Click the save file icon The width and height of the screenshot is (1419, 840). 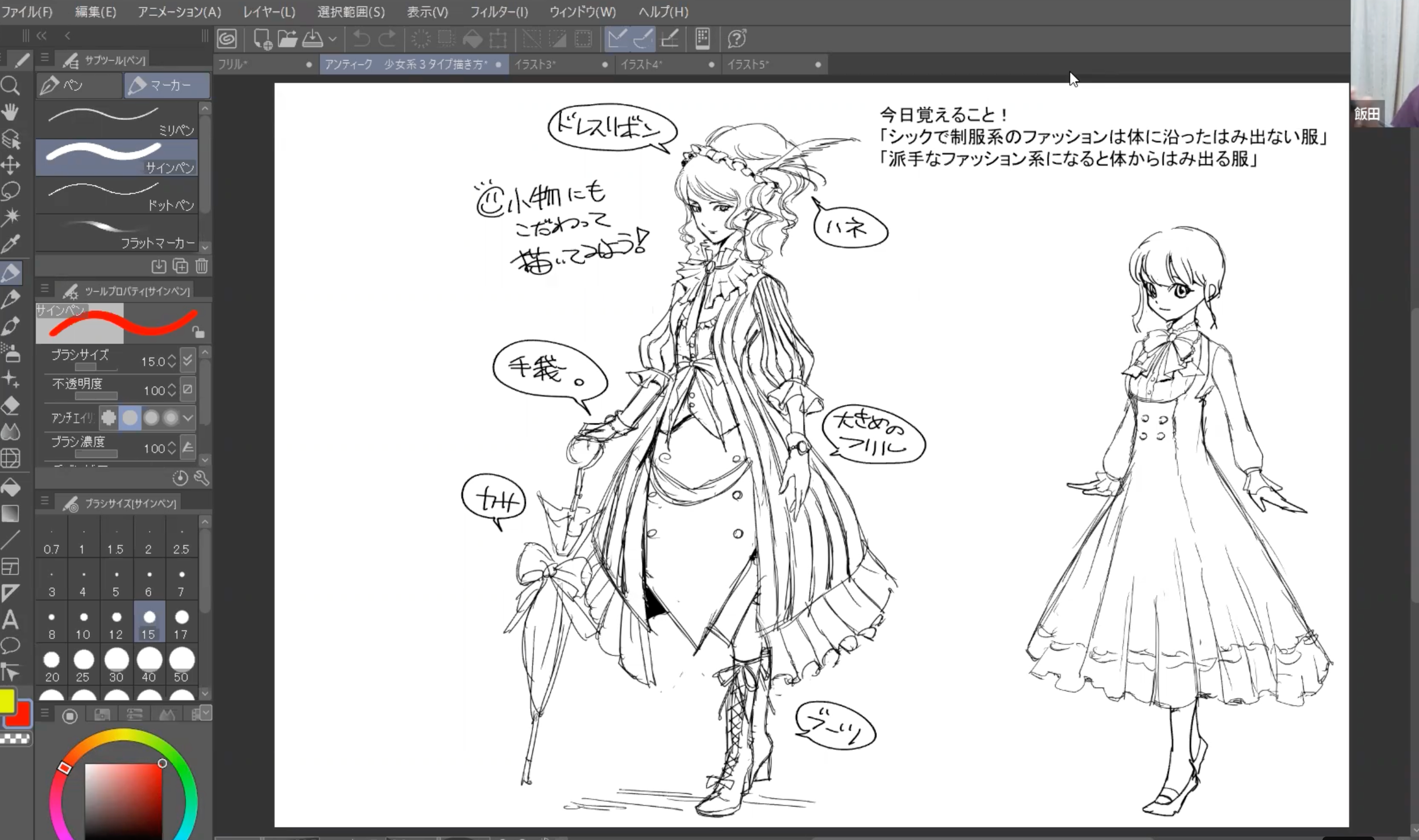(x=312, y=39)
